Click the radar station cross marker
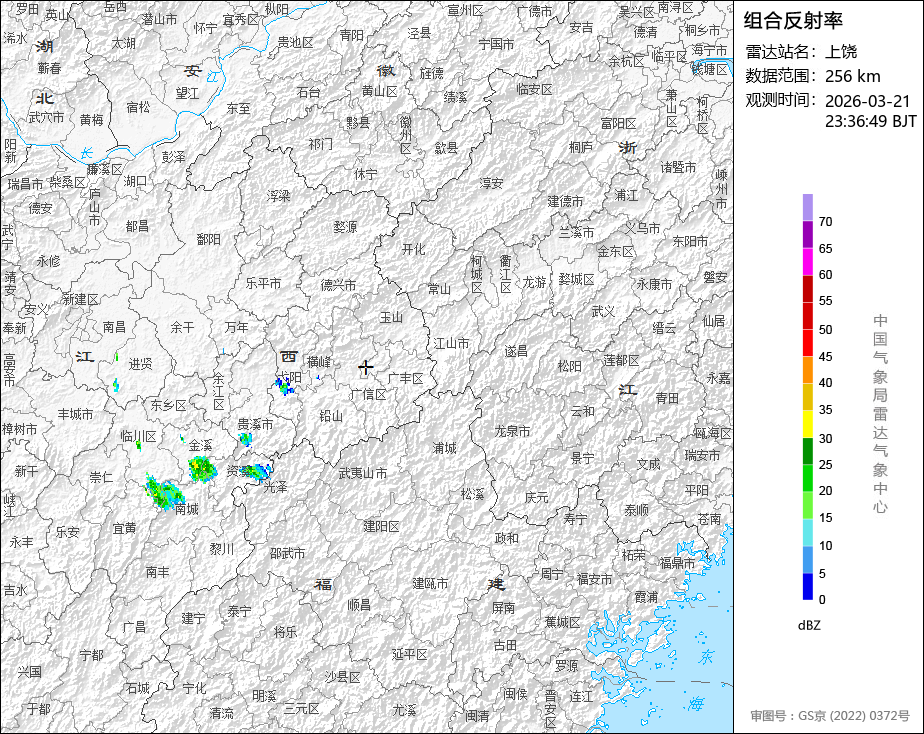Screen dimensions: 924x734 (365, 369)
